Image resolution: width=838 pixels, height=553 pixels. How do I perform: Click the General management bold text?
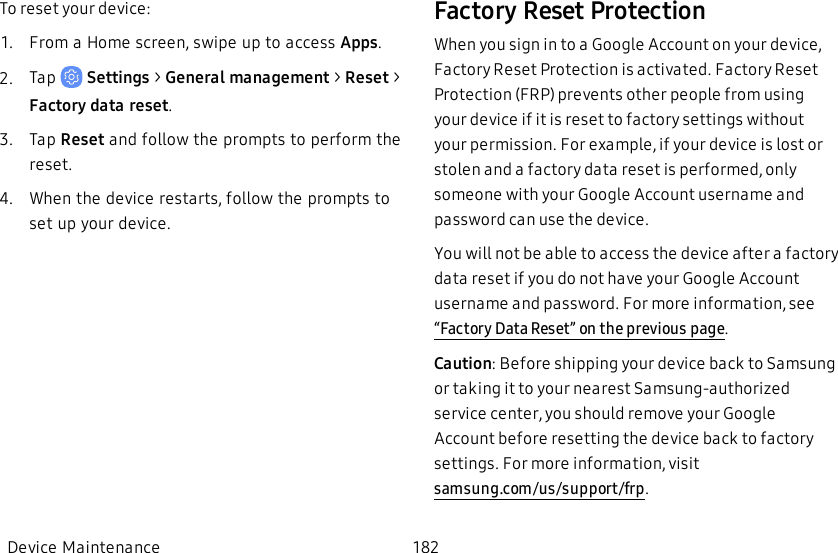[247, 78]
